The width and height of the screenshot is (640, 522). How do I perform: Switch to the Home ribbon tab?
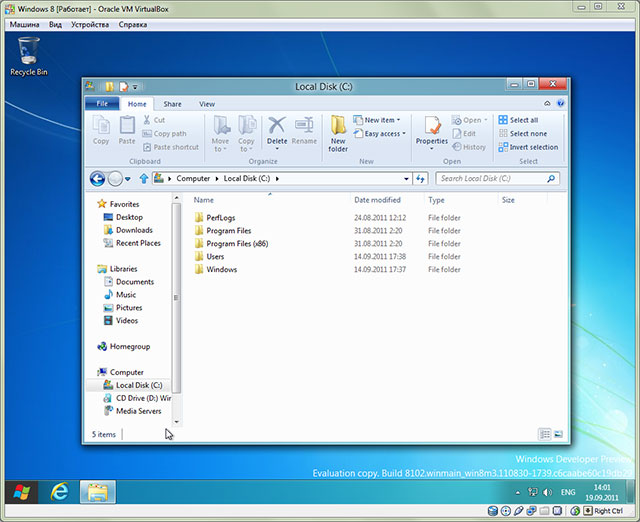[x=137, y=104]
